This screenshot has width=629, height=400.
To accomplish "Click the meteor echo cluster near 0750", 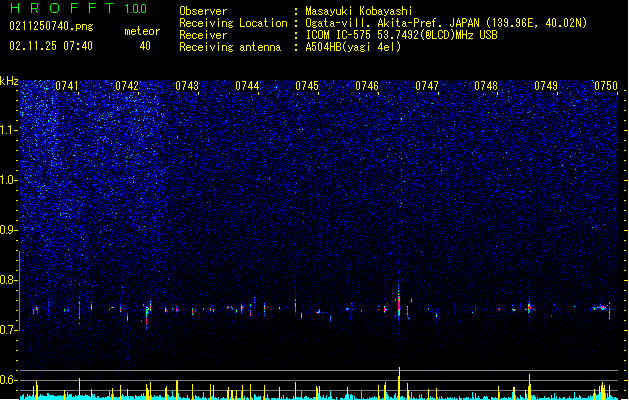I will point(601,308).
